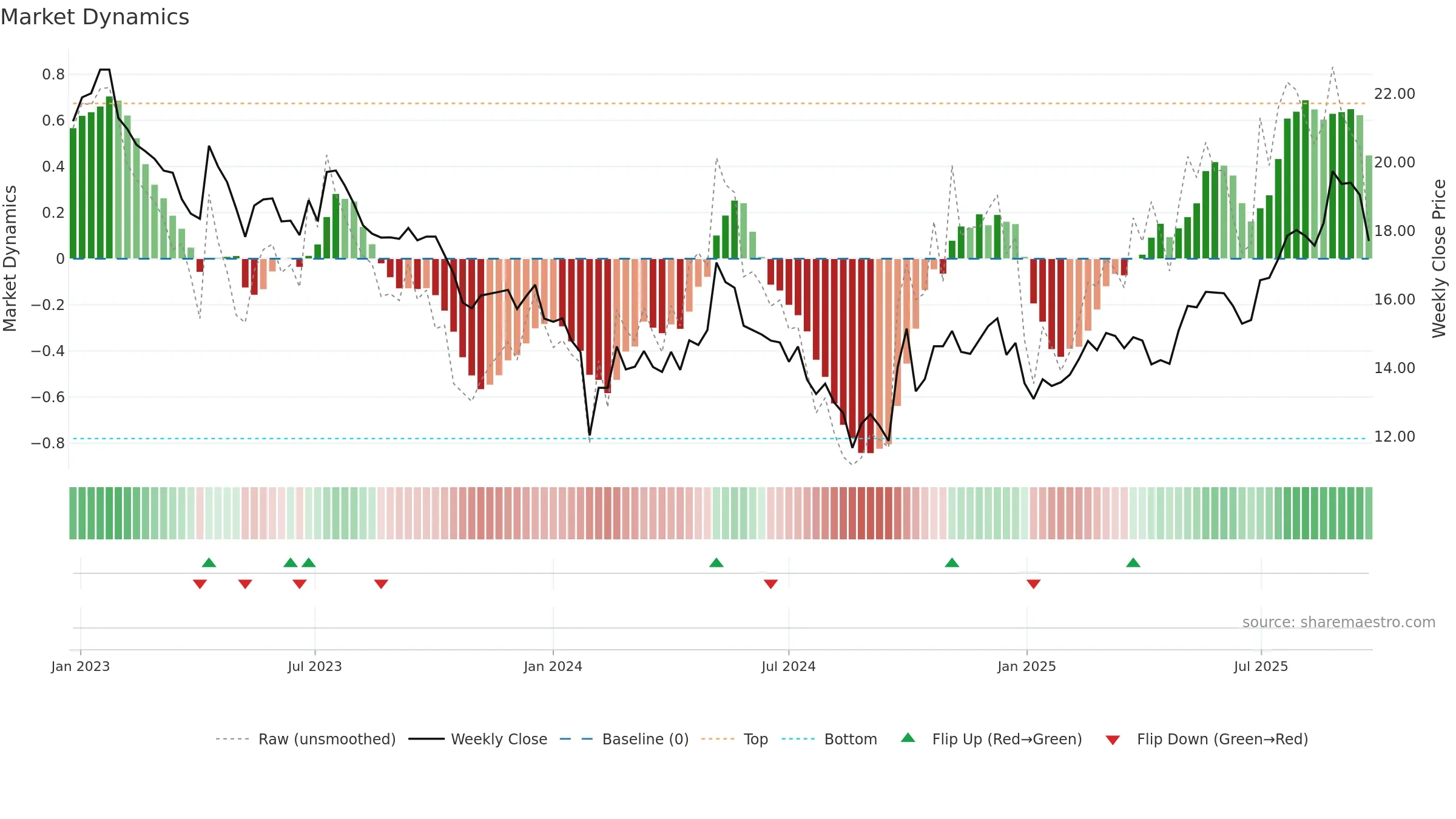The height and width of the screenshot is (819, 1456).
Task: Click the rightmost green cell in heatmap strip
Action: [x=1369, y=513]
